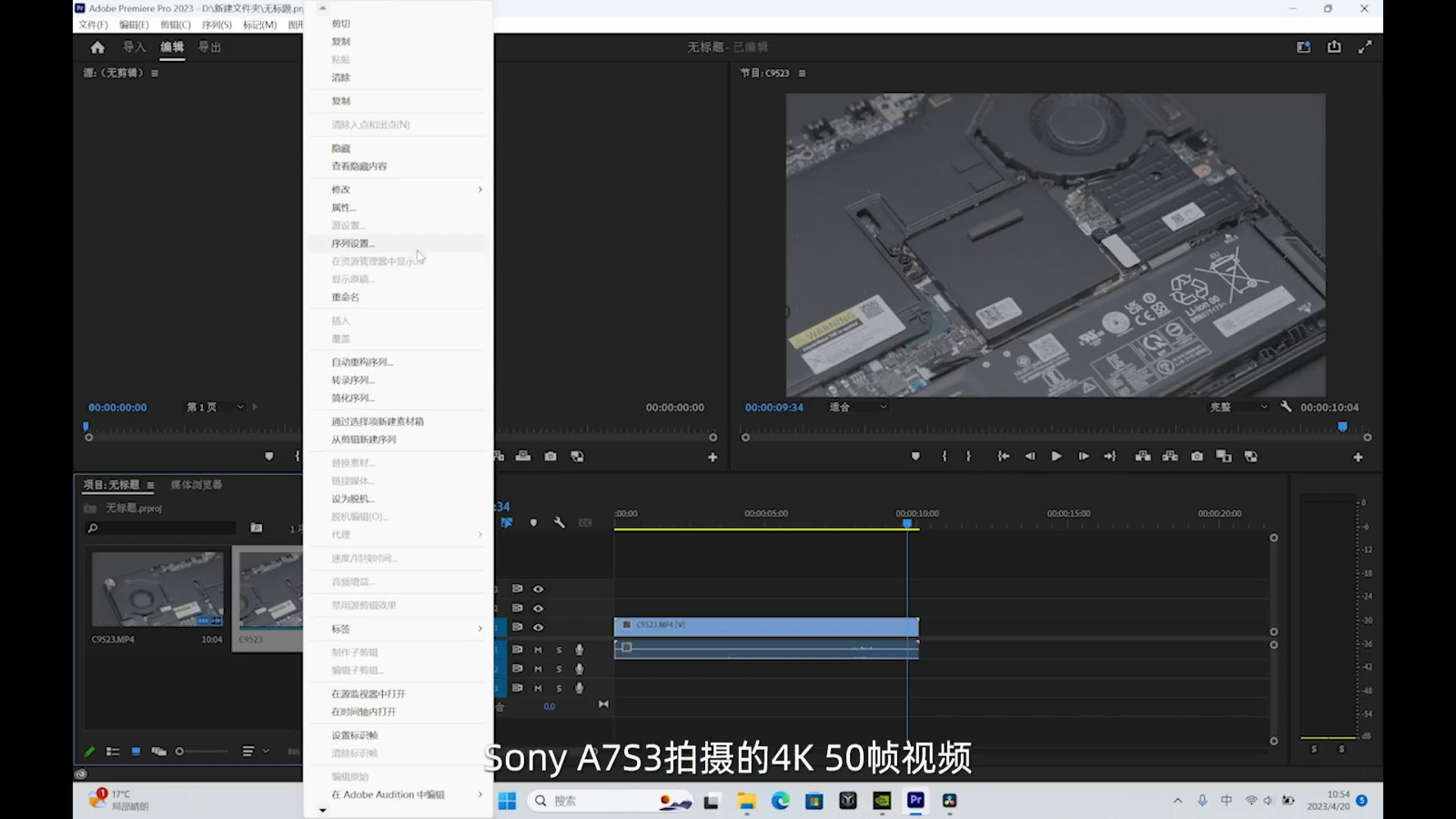Toggle comparison view in Program monitor

point(1224,456)
